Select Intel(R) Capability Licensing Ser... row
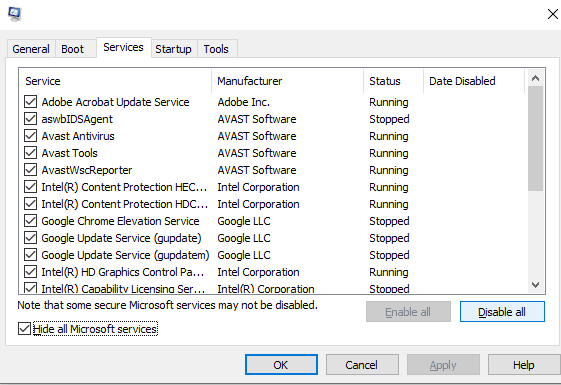The width and height of the screenshot is (561, 385). point(123,288)
